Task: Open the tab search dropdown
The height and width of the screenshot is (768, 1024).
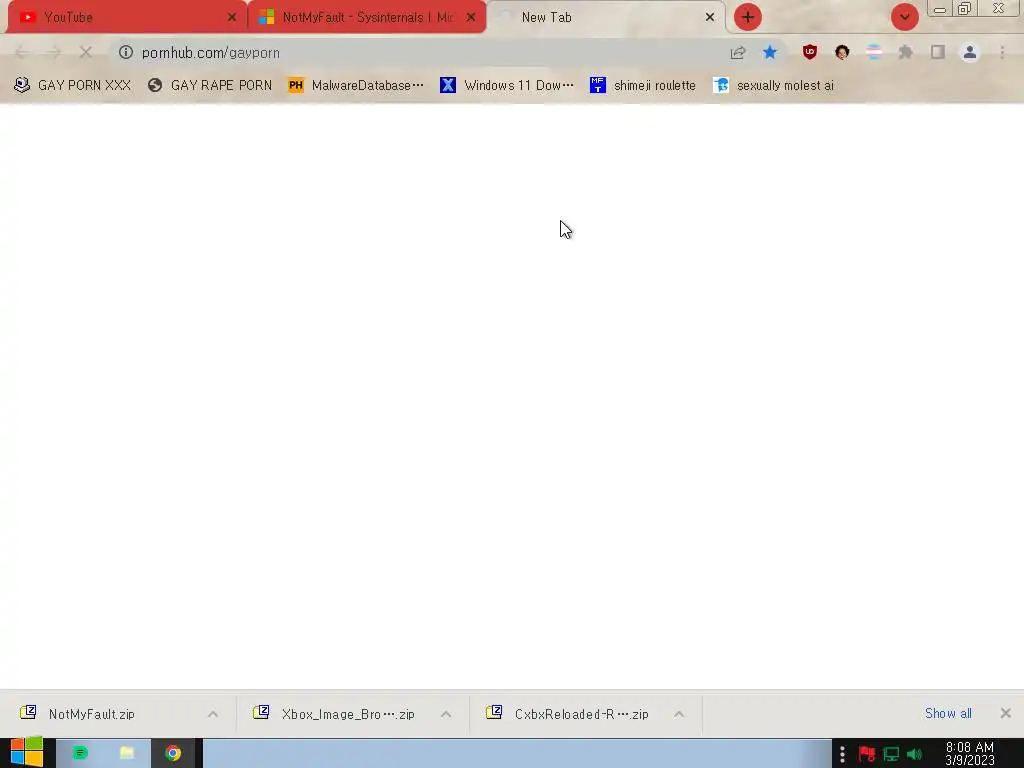Action: (904, 17)
